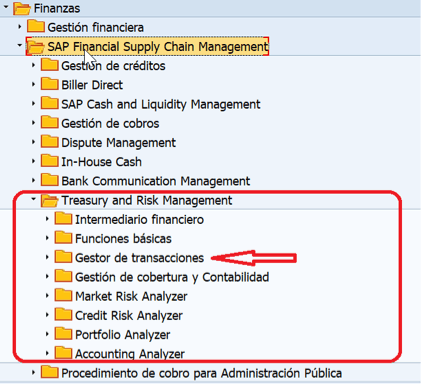Collapse Treasury and Risk Management arrow
This screenshot has height=388, width=427.
[33, 199]
